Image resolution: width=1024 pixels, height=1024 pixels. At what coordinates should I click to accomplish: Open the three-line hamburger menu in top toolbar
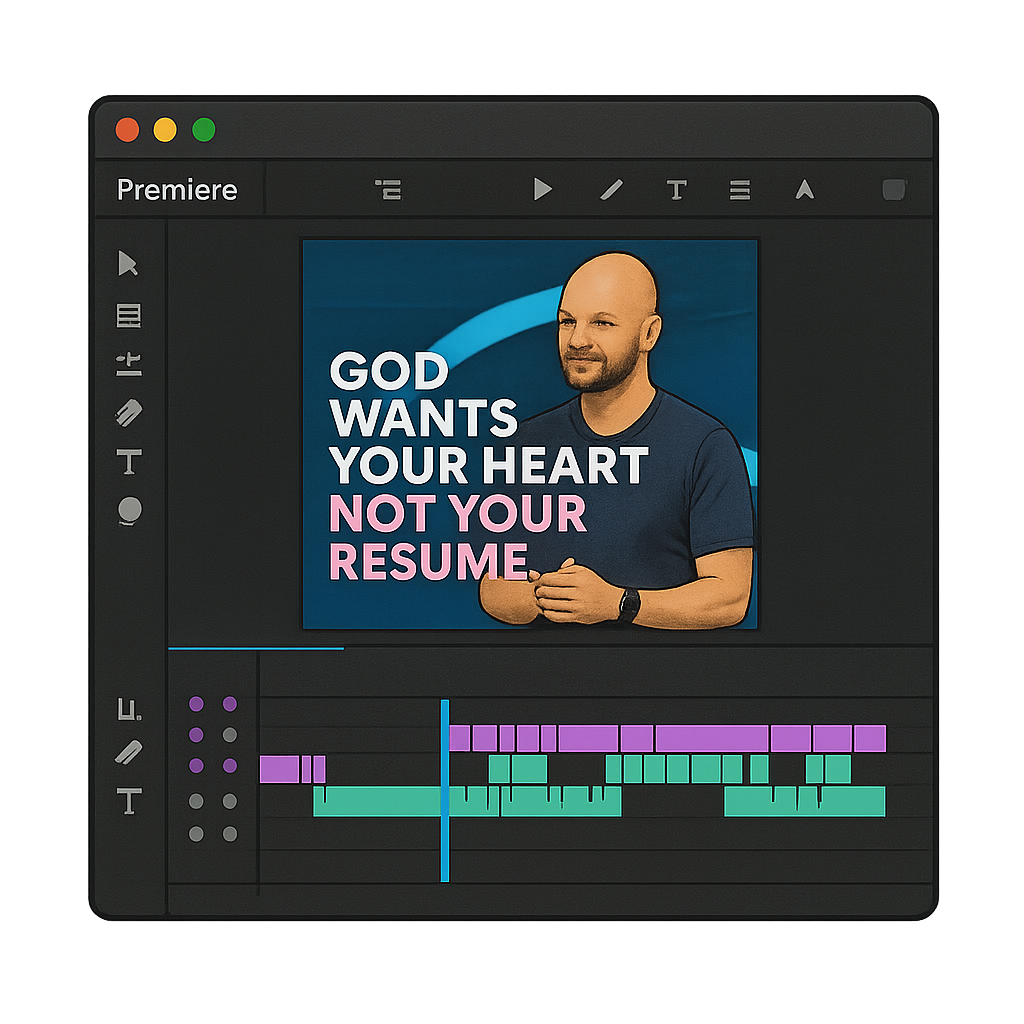pyautogui.click(x=740, y=190)
